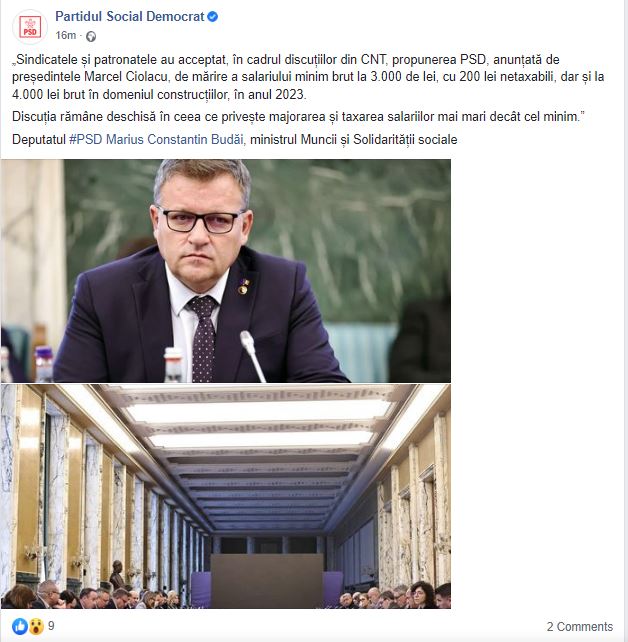Viewport: 628px width, 642px height.
Task: Open photo of marble conference hall
Action: tap(226, 496)
